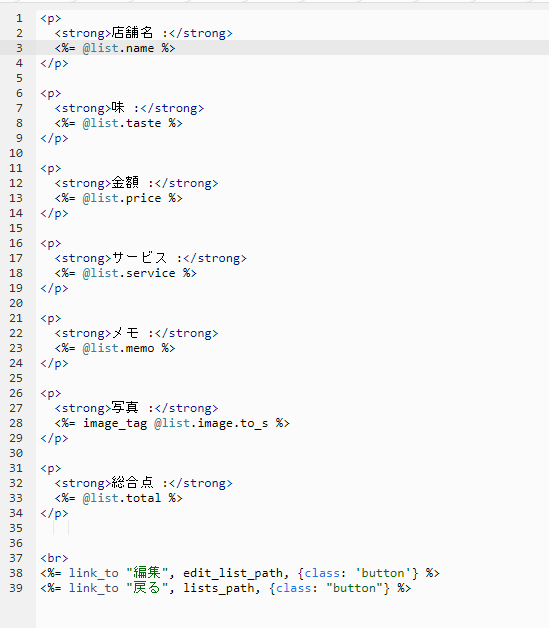This screenshot has height=628, width=549.
Task: Place cursor on '@list.name' expression
Action: click(x=118, y=48)
